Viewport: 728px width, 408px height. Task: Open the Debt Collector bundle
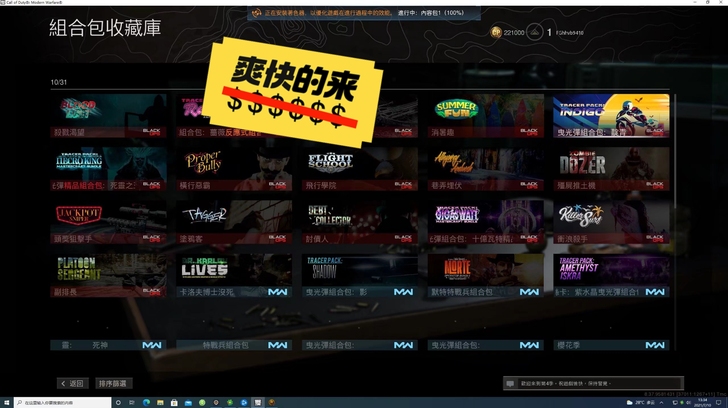(x=360, y=222)
